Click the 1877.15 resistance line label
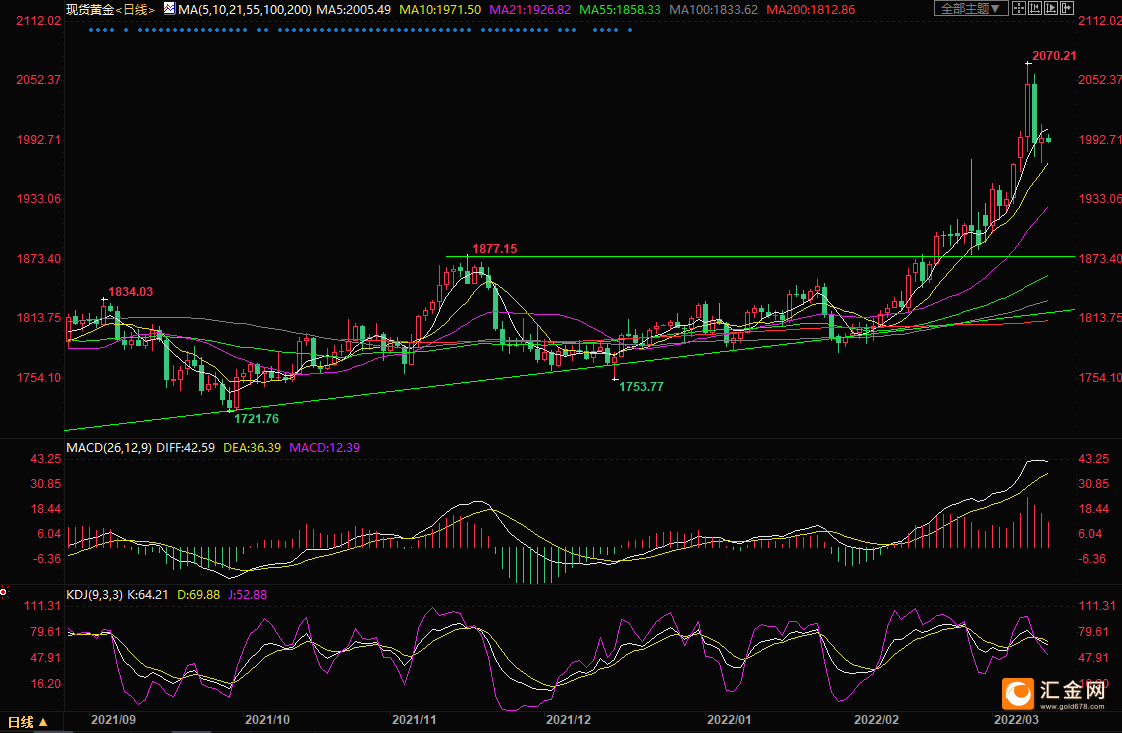Image resolution: width=1122 pixels, height=733 pixels. [x=495, y=247]
